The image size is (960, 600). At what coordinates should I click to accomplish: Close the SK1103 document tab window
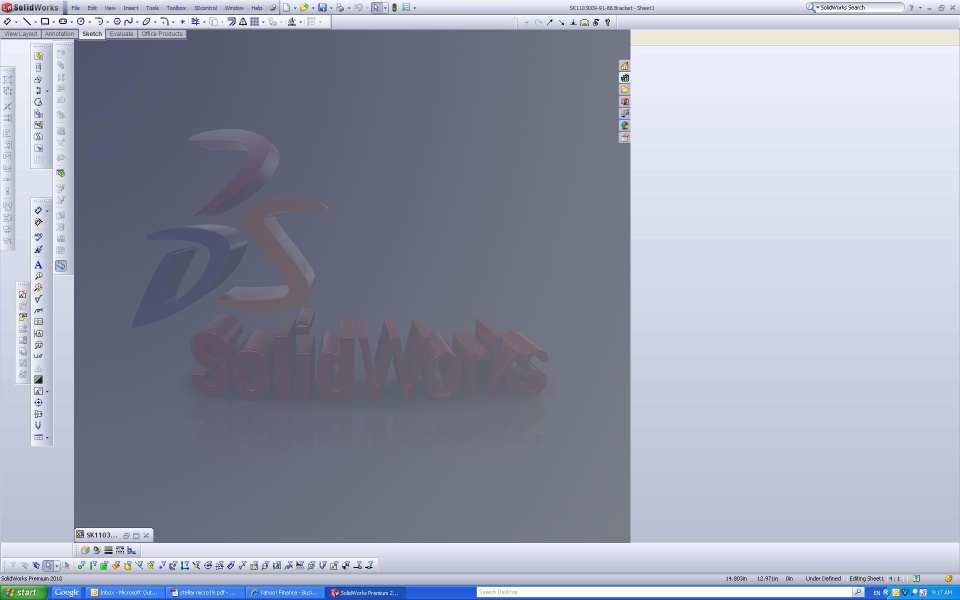coord(146,535)
